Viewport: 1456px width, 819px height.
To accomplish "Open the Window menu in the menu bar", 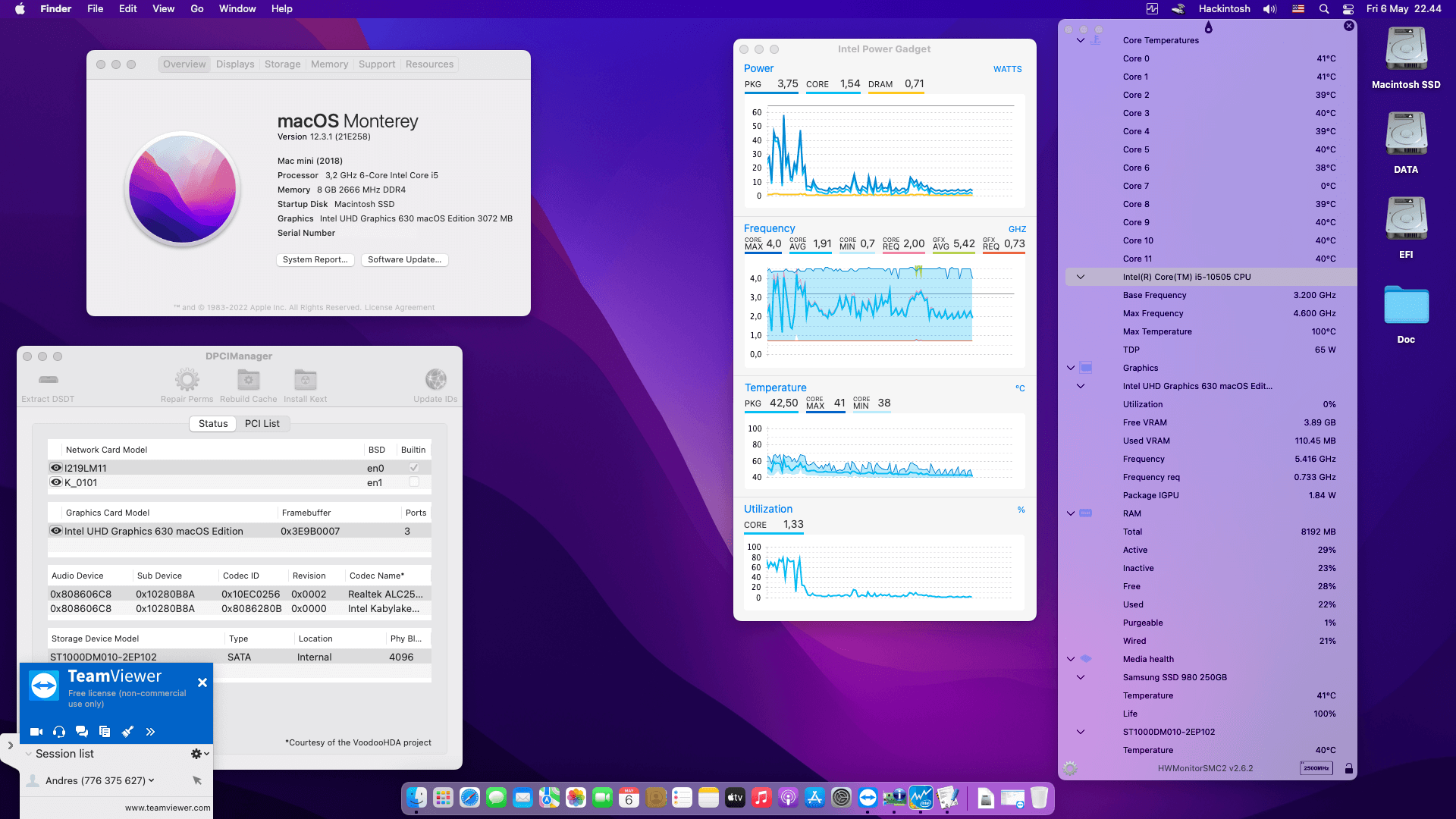I will (237, 9).
